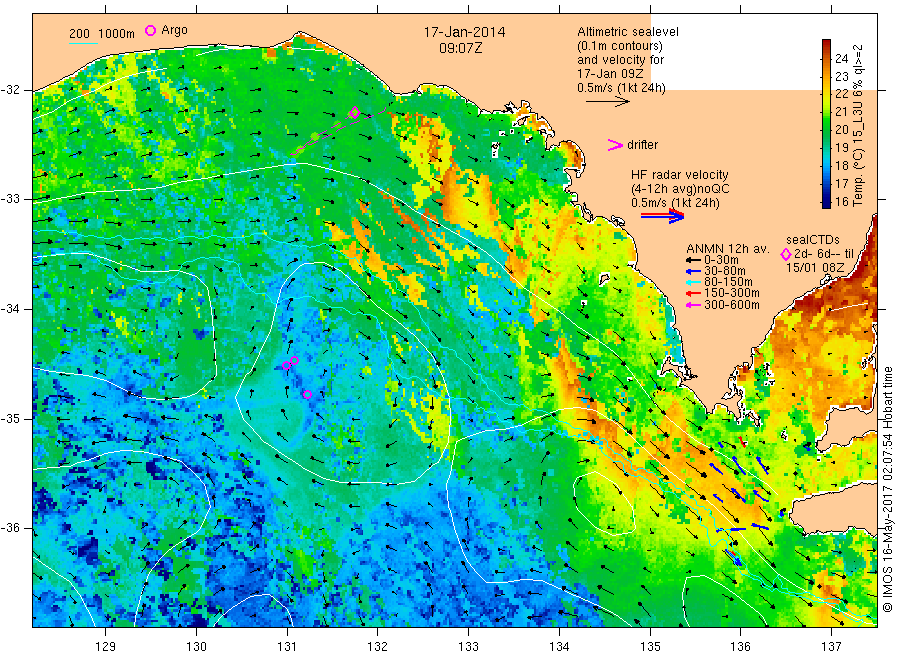
Task: Click the black altimetric velocity scale arrow
Action: (608, 102)
